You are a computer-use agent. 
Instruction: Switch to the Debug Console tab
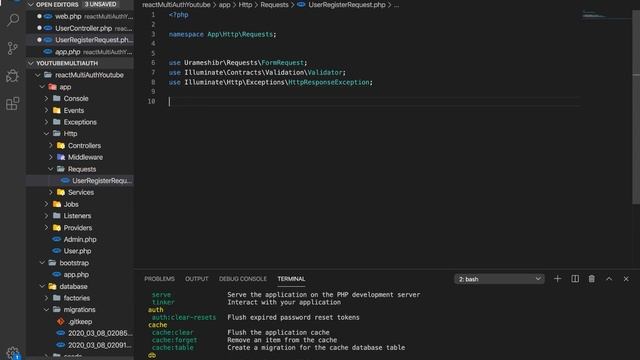tap(242, 279)
